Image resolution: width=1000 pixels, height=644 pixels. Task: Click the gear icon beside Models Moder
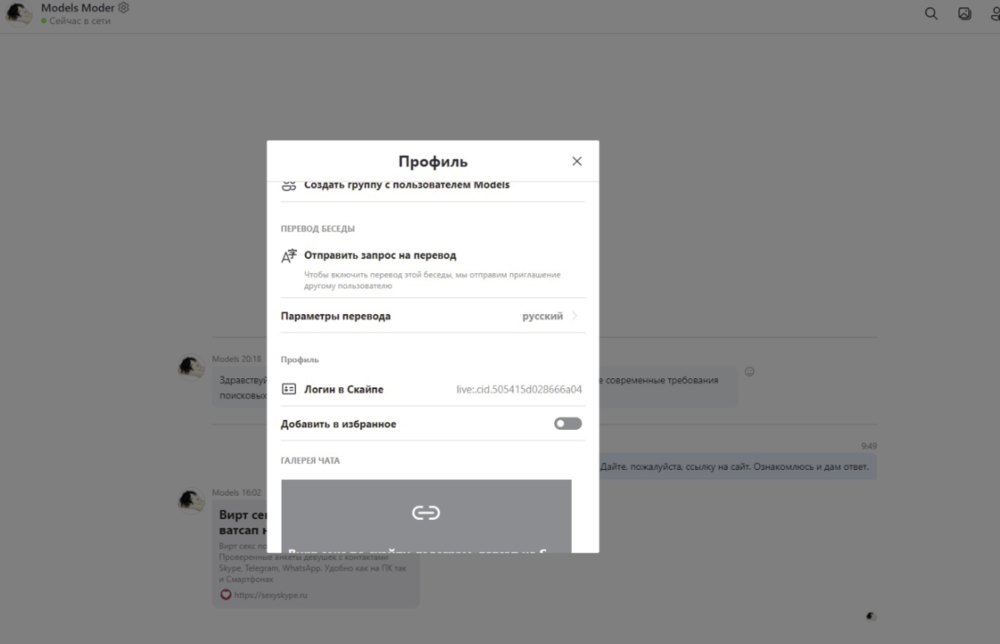pyautogui.click(x=124, y=8)
